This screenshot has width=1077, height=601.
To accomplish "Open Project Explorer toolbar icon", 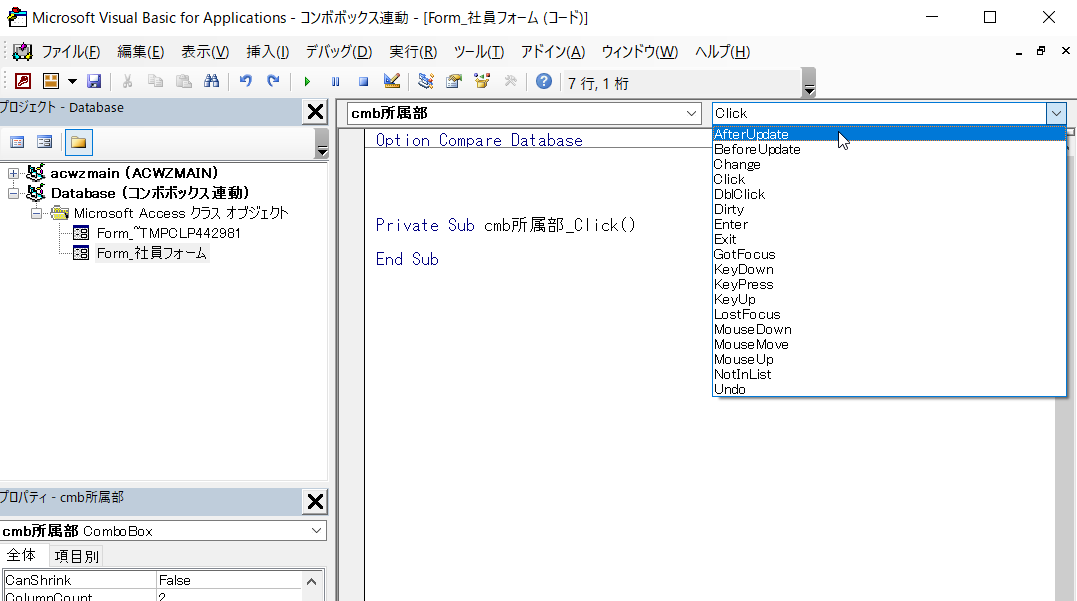I will pos(425,82).
